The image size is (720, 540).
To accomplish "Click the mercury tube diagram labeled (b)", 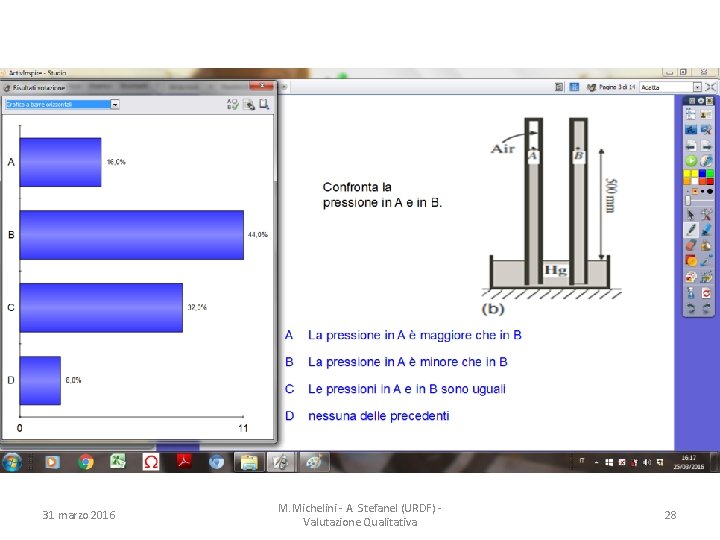I will click(x=551, y=216).
